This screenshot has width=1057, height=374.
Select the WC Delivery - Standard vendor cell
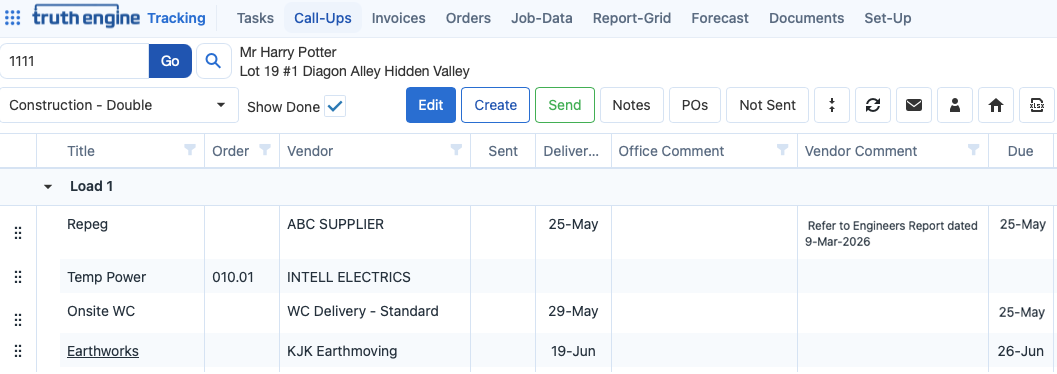click(375, 313)
